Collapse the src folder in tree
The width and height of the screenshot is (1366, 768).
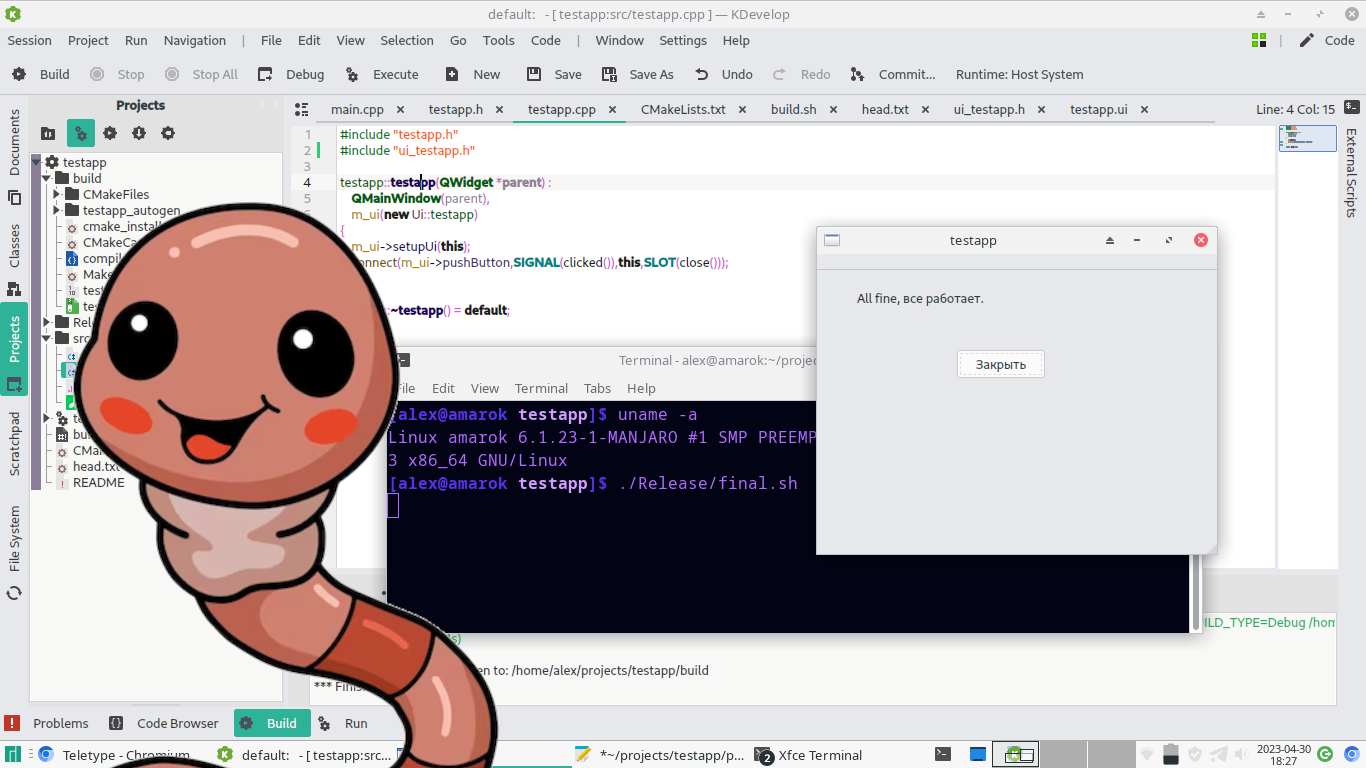[x=47, y=338]
